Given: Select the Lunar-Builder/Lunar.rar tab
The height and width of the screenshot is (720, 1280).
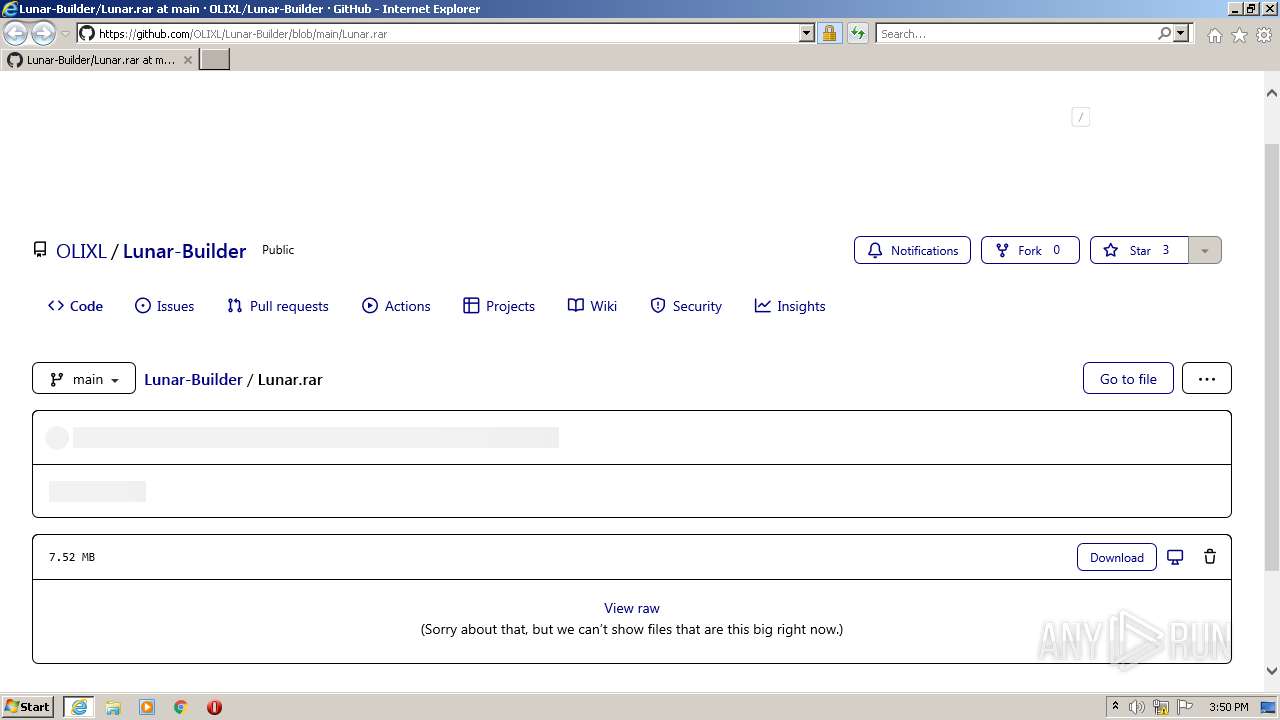Looking at the screenshot, I should 99,60.
